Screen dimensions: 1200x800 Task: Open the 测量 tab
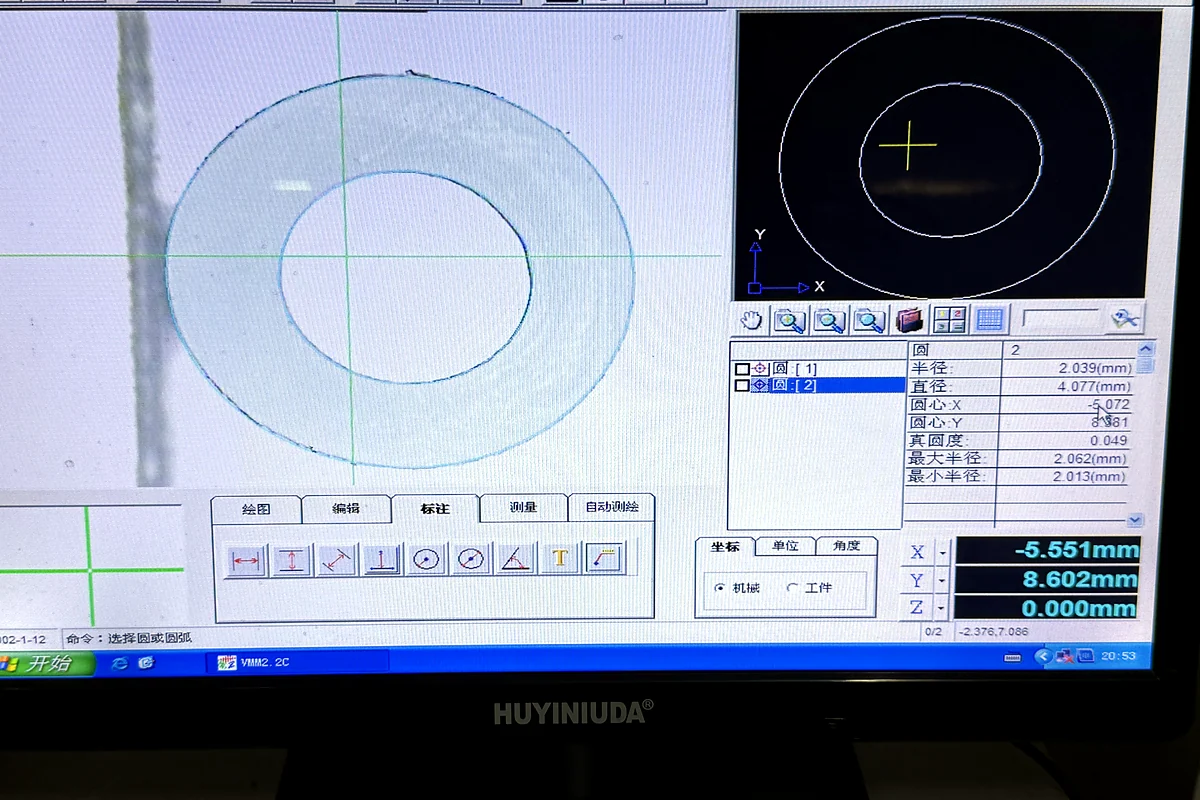524,508
